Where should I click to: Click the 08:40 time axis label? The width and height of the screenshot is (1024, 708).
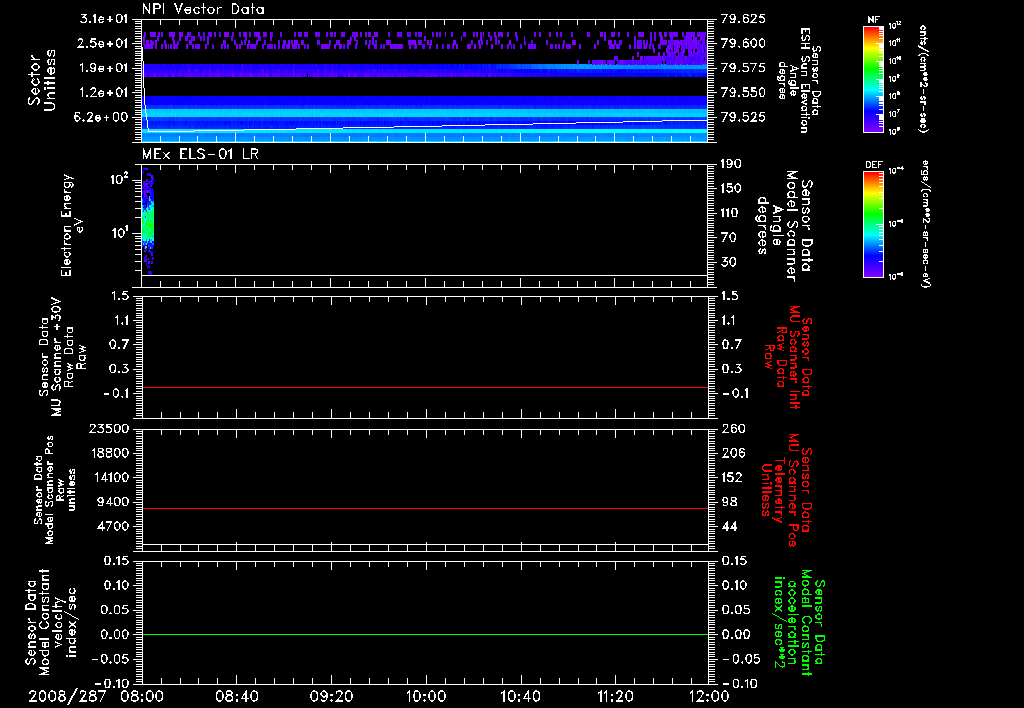pos(236,696)
